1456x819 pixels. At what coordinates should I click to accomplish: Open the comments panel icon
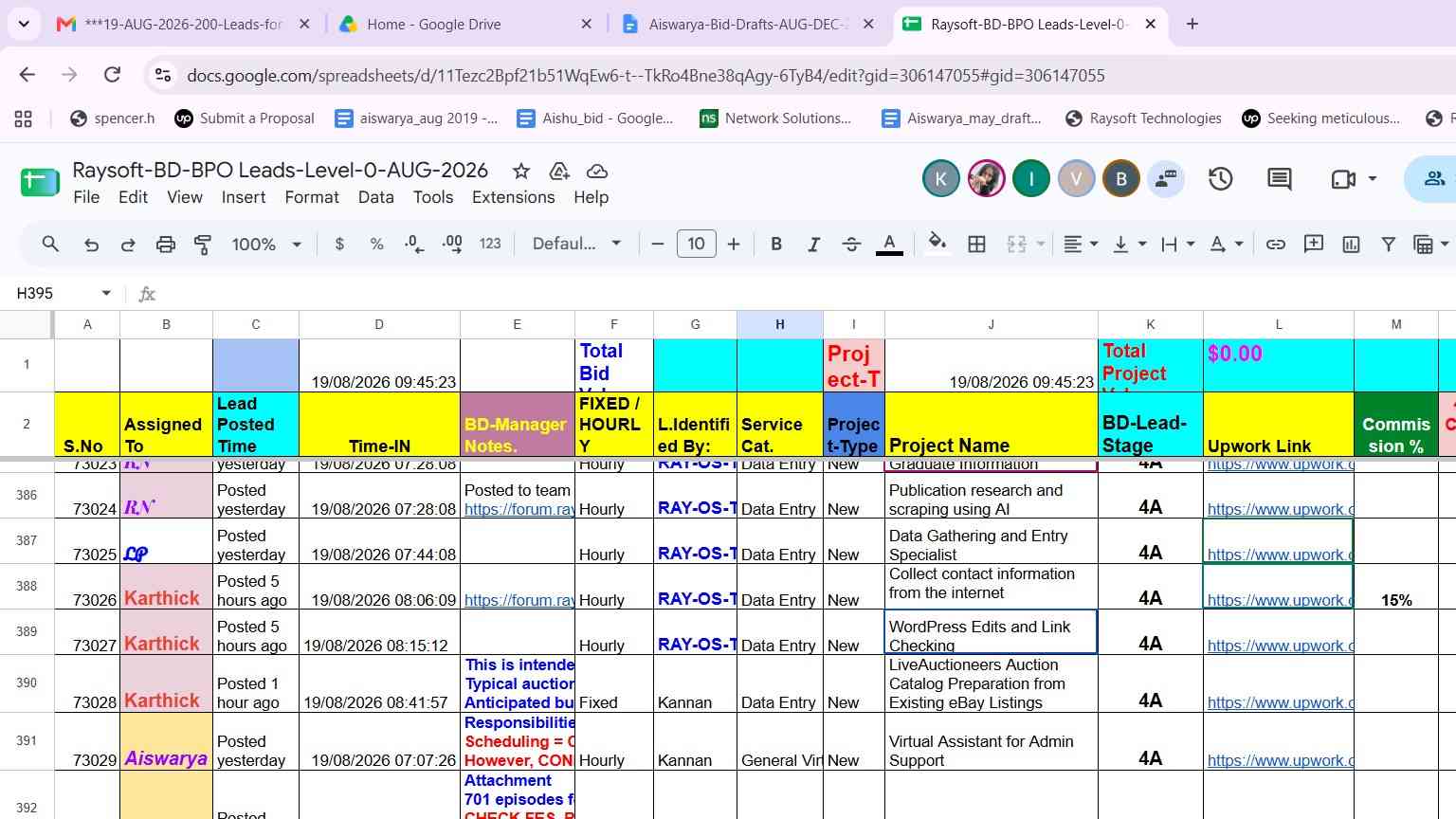click(x=1280, y=178)
